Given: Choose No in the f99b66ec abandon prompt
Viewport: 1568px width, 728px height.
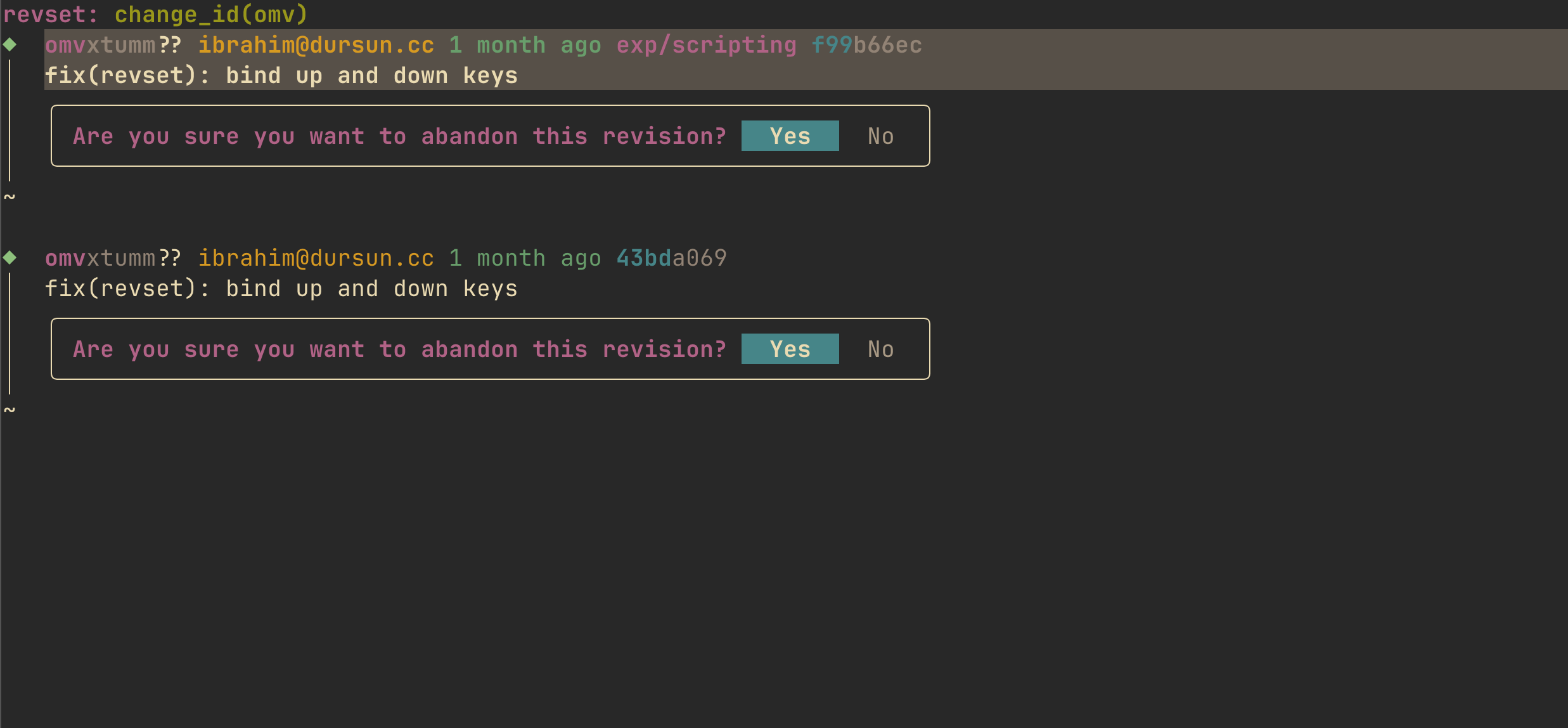Looking at the screenshot, I should click(880, 136).
